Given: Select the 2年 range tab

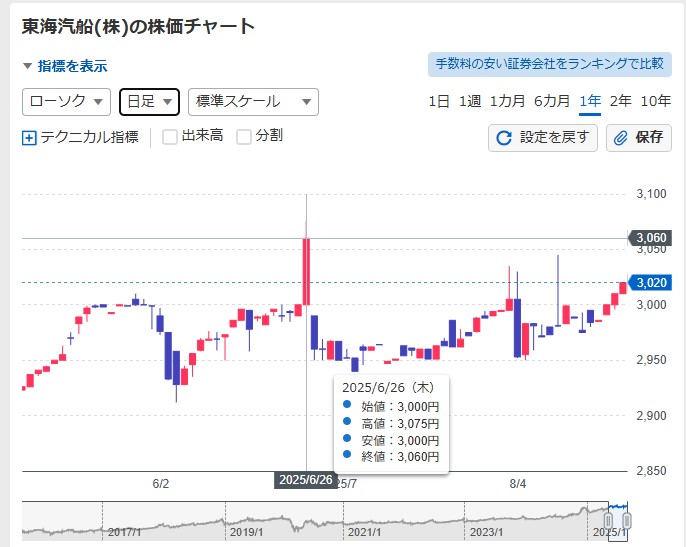Looking at the screenshot, I should pos(620,102).
